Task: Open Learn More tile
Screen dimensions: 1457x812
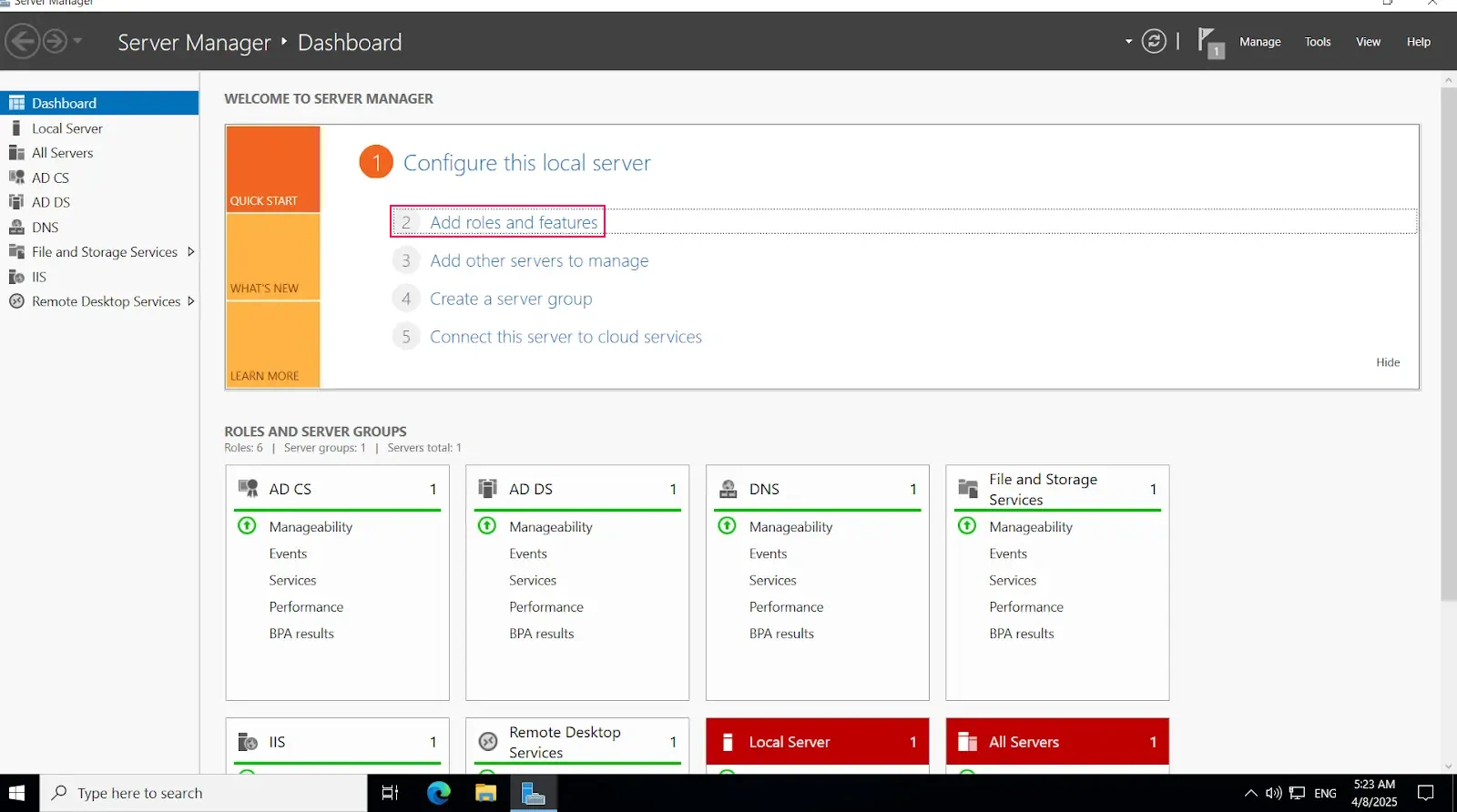Action: (273, 345)
